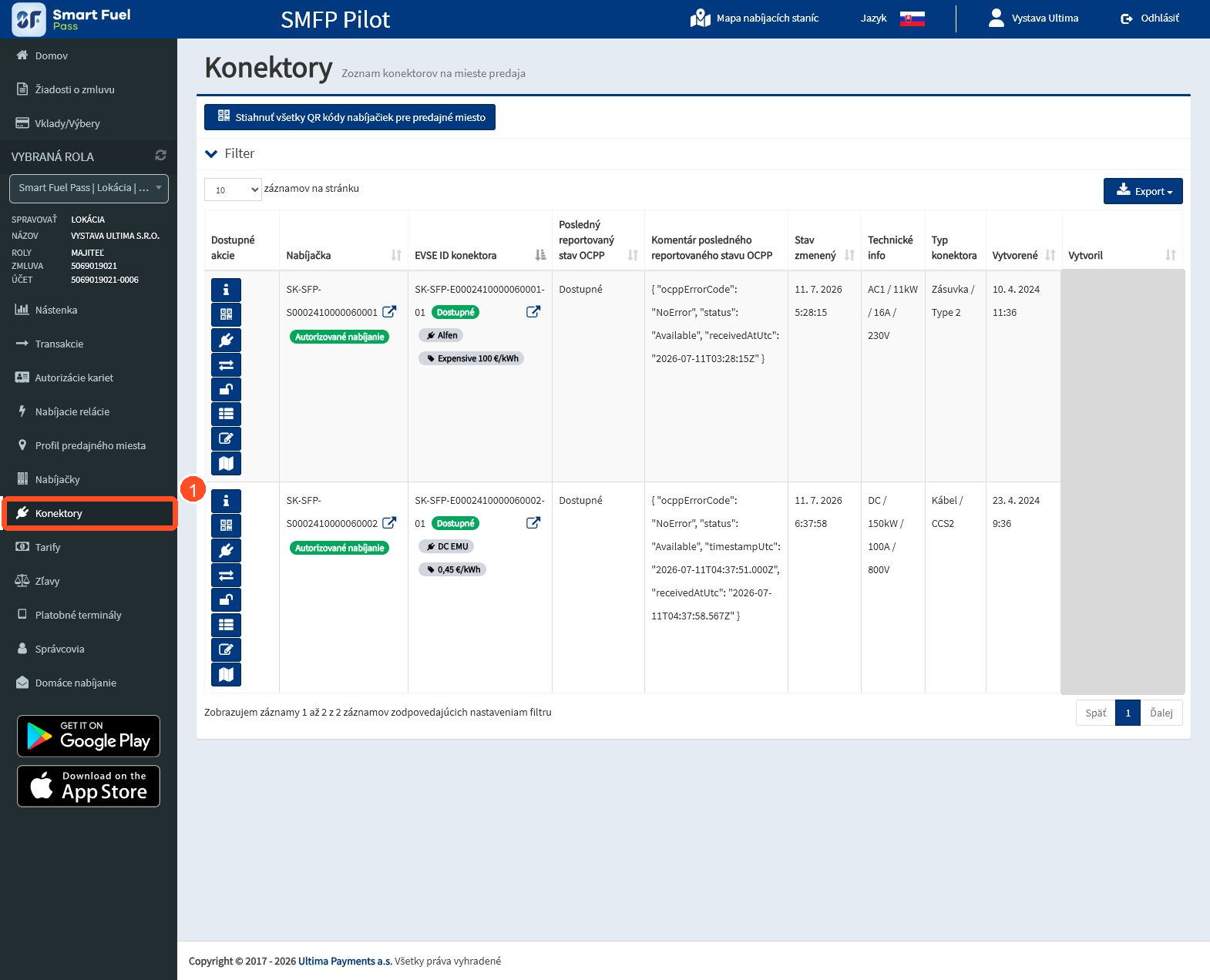Open external link beside charger S0002410000060001

click(389, 312)
